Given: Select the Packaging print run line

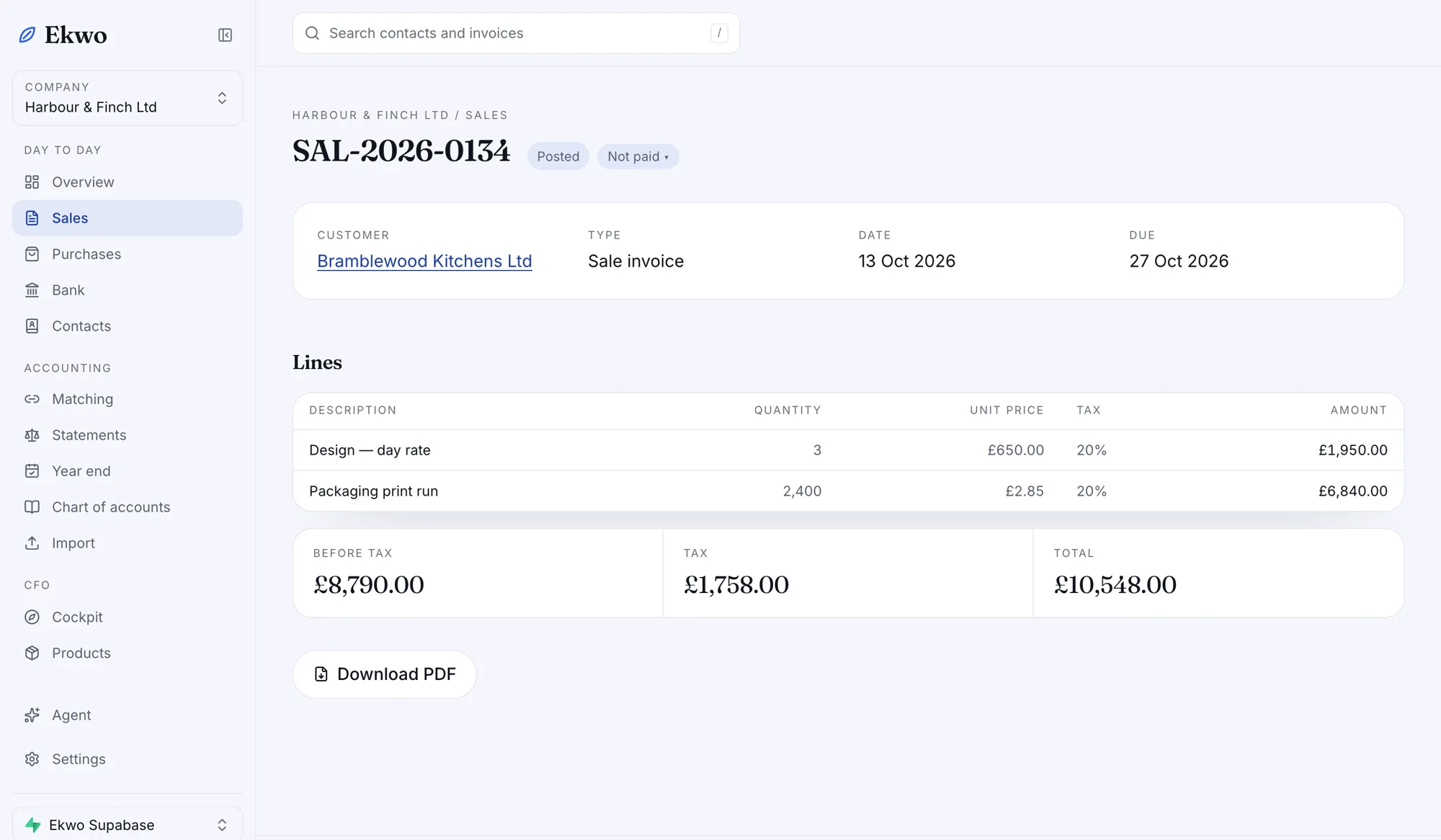Looking at the screenshot, I should click(848, 491).
